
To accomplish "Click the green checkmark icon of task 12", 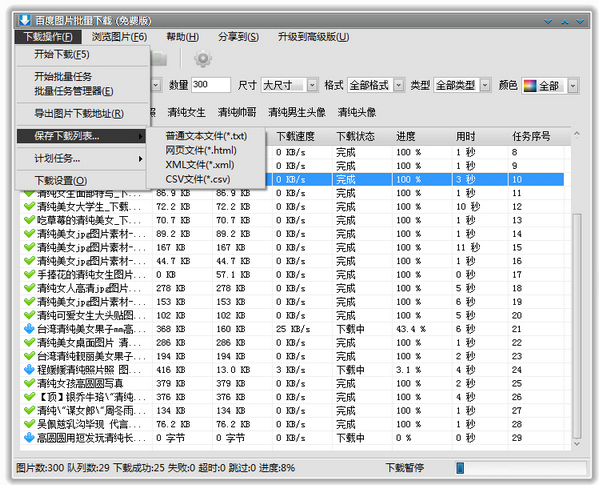I will (x=29, y=207).
